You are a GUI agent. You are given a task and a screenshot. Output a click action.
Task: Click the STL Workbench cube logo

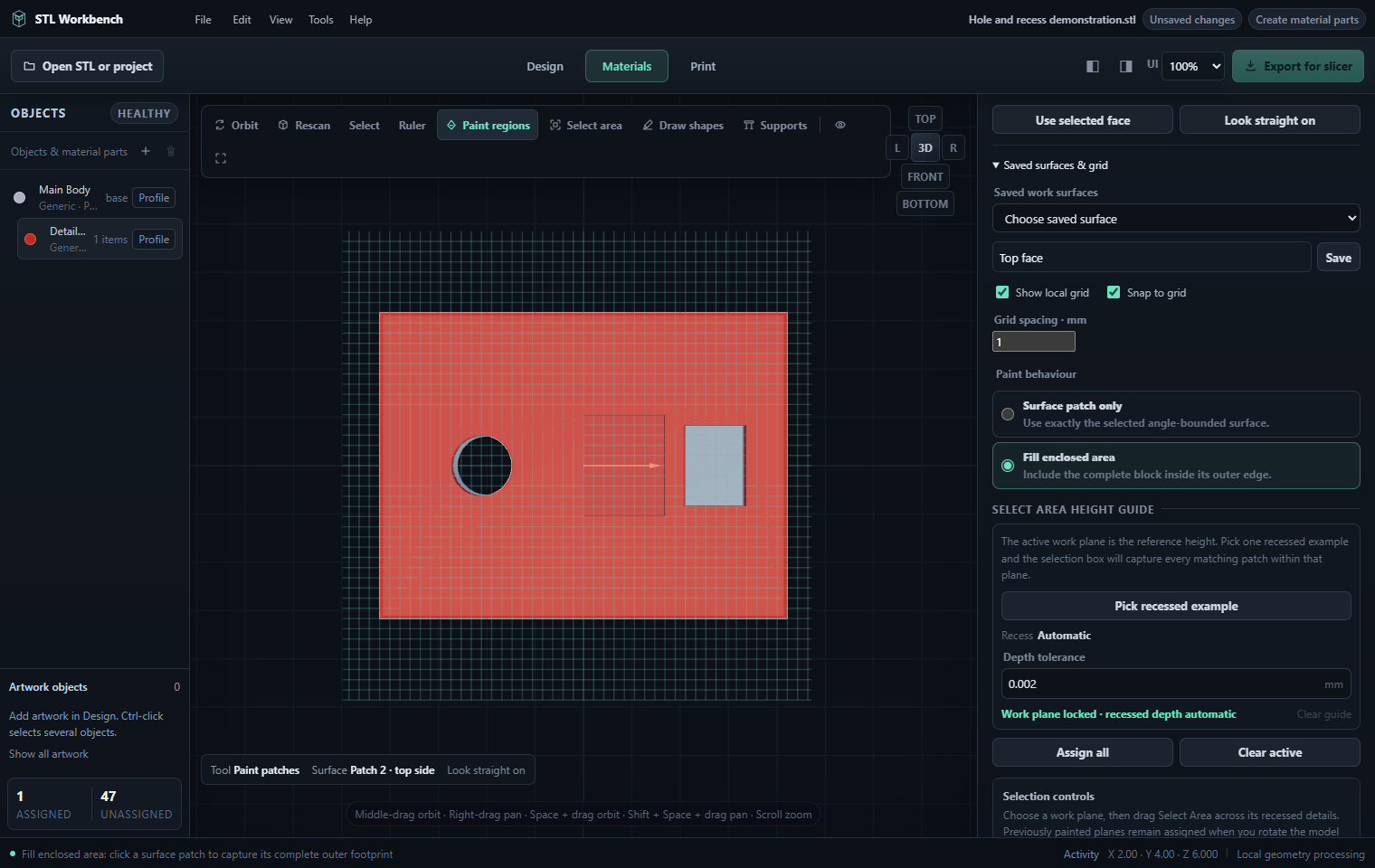19,19
